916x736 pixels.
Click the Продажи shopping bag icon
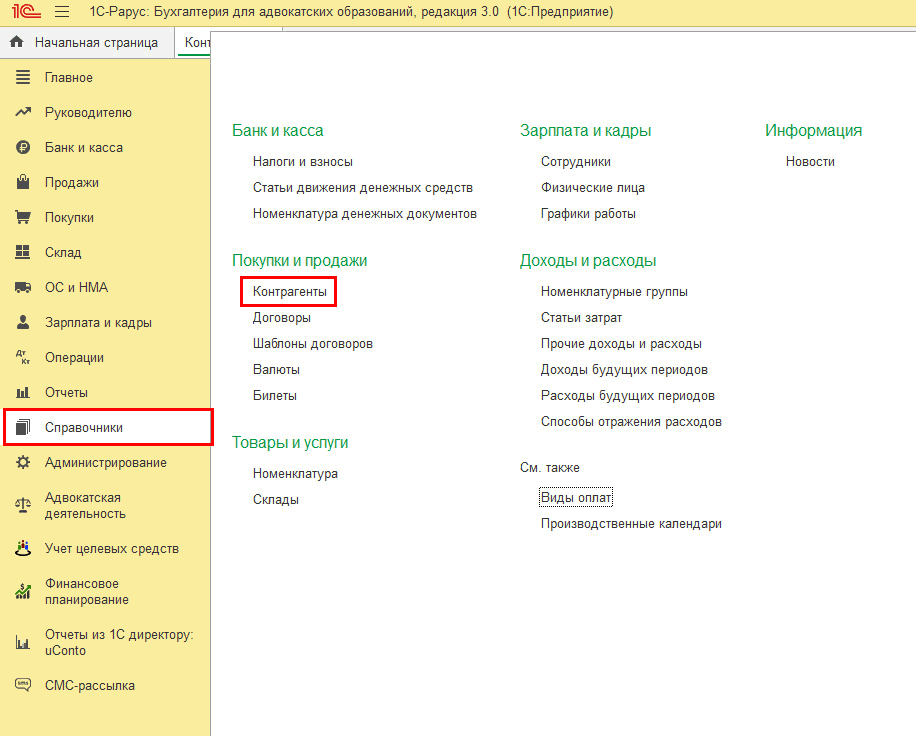(23, 183)
